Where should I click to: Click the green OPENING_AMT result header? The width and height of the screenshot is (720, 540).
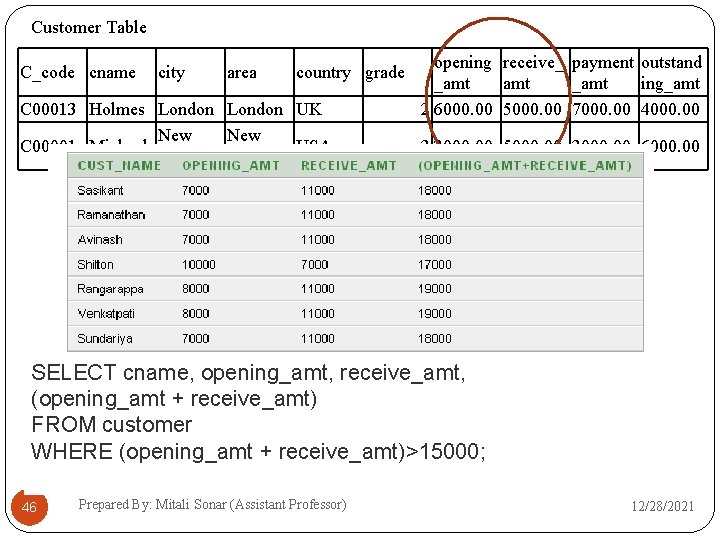231,166
